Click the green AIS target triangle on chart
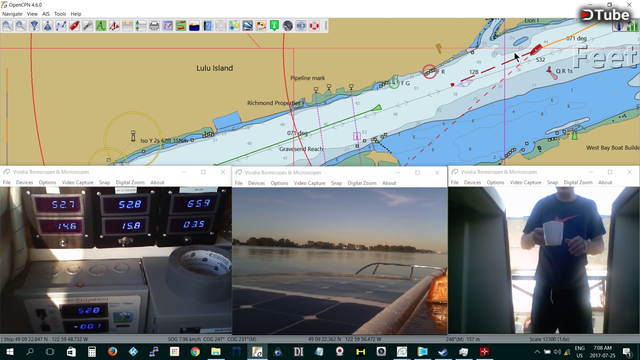Viewport: 640px width, 360px height. [x=378, y=107]
